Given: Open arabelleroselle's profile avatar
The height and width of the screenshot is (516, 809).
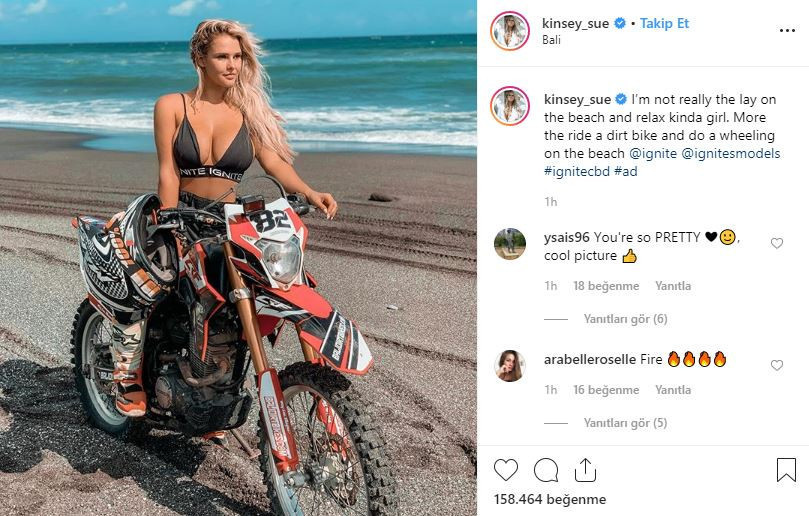Looking at the screenshot, I should point(510,365).
